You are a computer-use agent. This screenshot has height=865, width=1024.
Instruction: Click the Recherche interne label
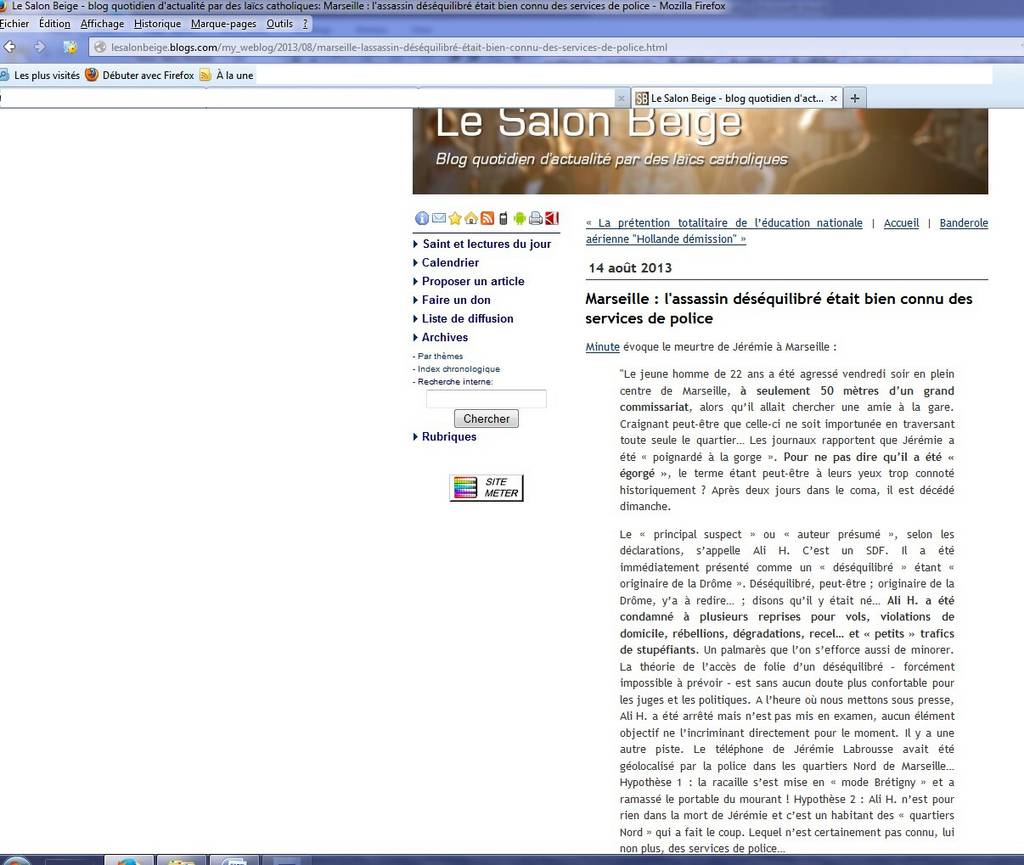pos(455,382)
